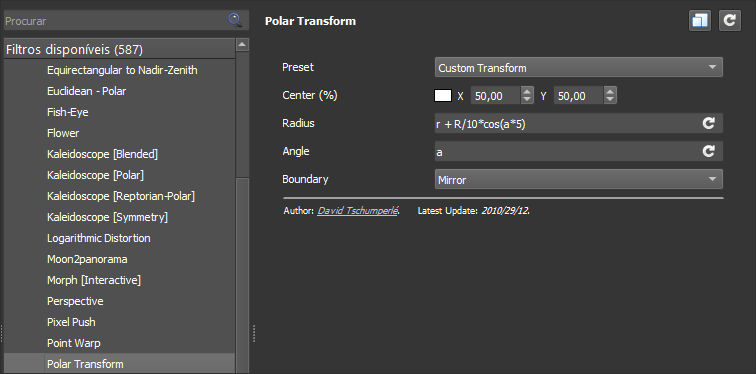Click the Polar Transform panel title
Viewport: 756px width, 374px height.
pyautogui.click(x=310, y=21)
